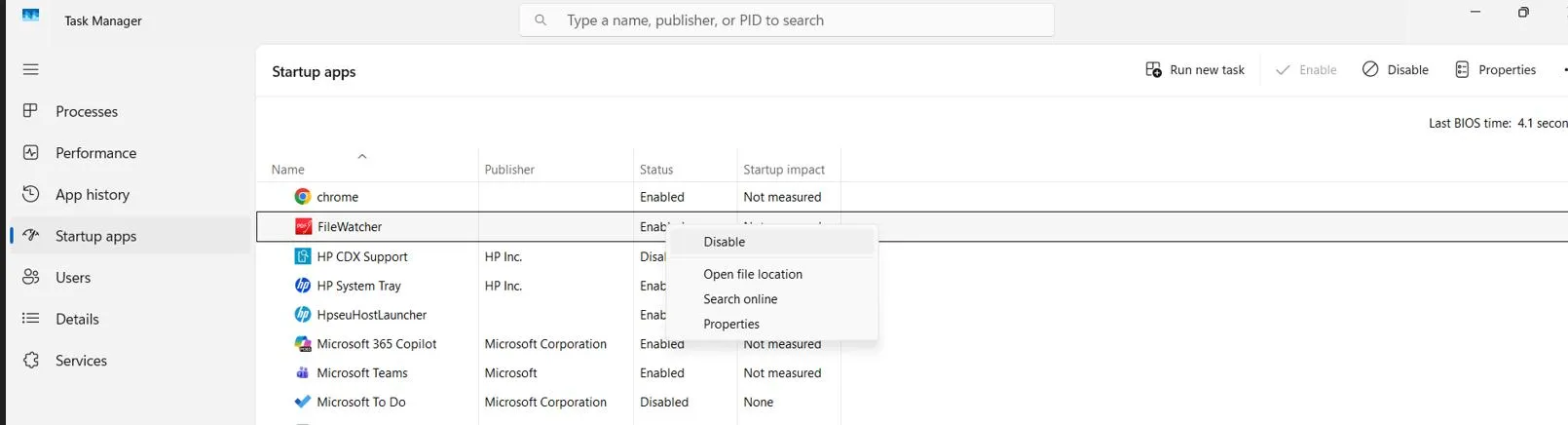Click the HpseuHostLauncher icon
The image size is (1568, 425).
click(x=303, y=315)
